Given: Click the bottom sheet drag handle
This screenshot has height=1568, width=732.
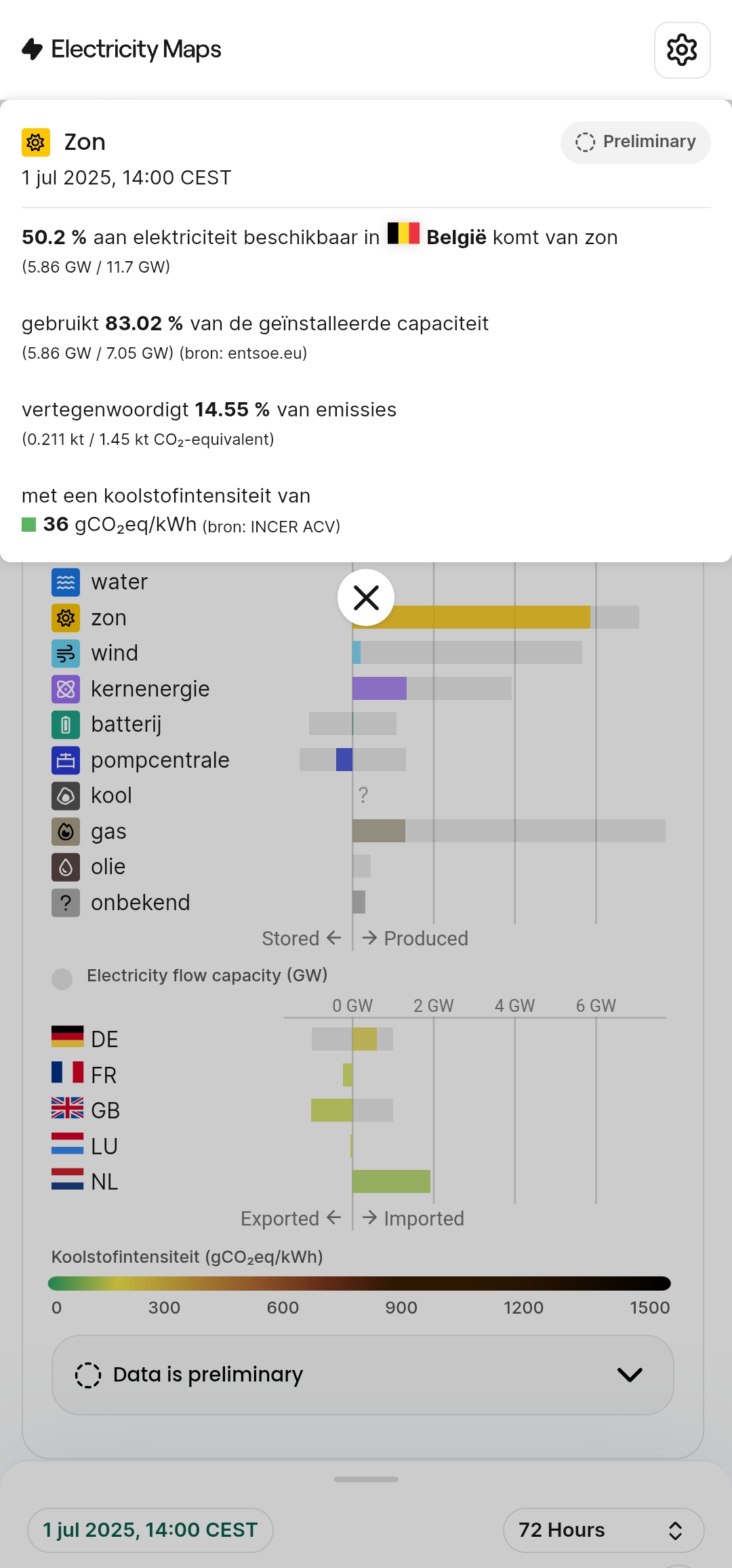Looking at the screenshot, I should coord(366,1479).
